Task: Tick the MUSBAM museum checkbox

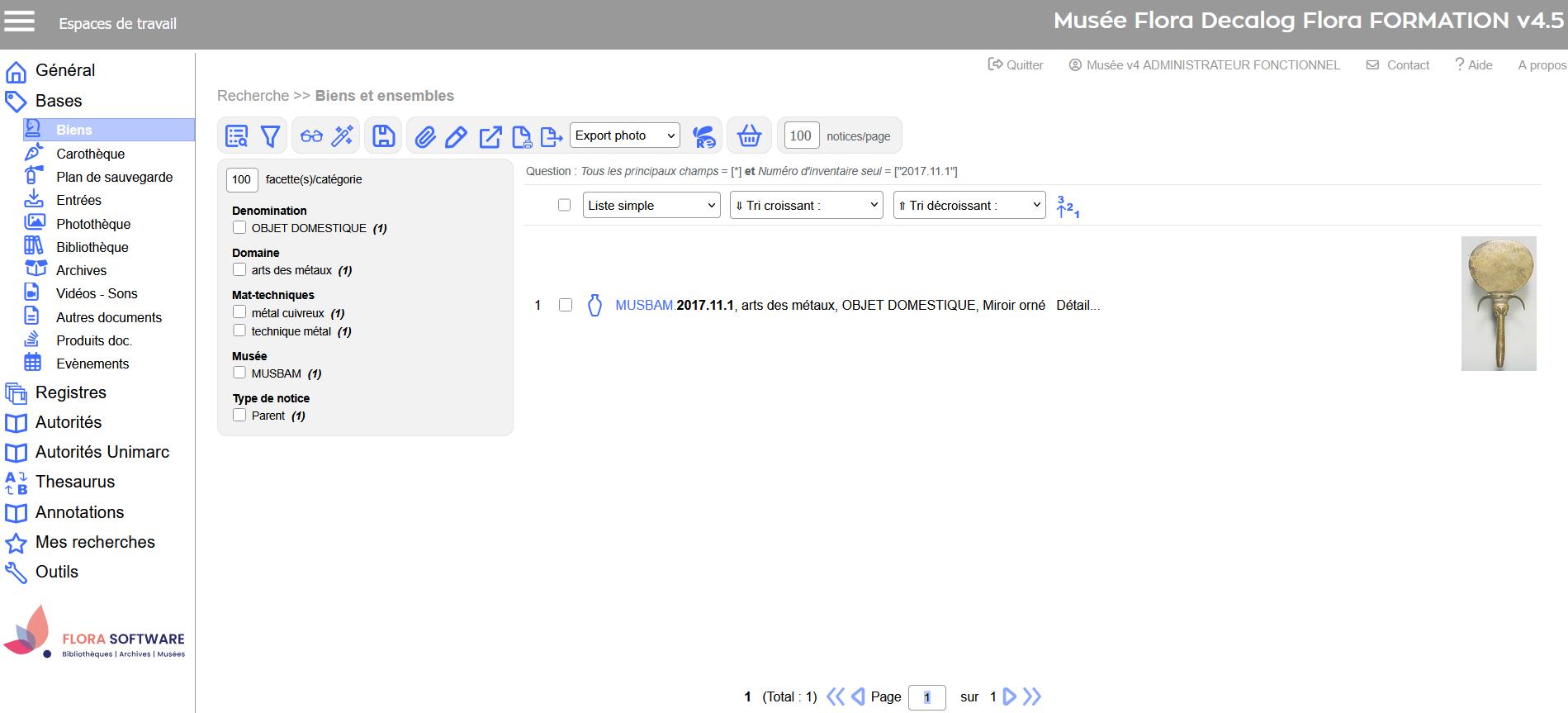Action: pyautogui.click(x=239, y=373)
